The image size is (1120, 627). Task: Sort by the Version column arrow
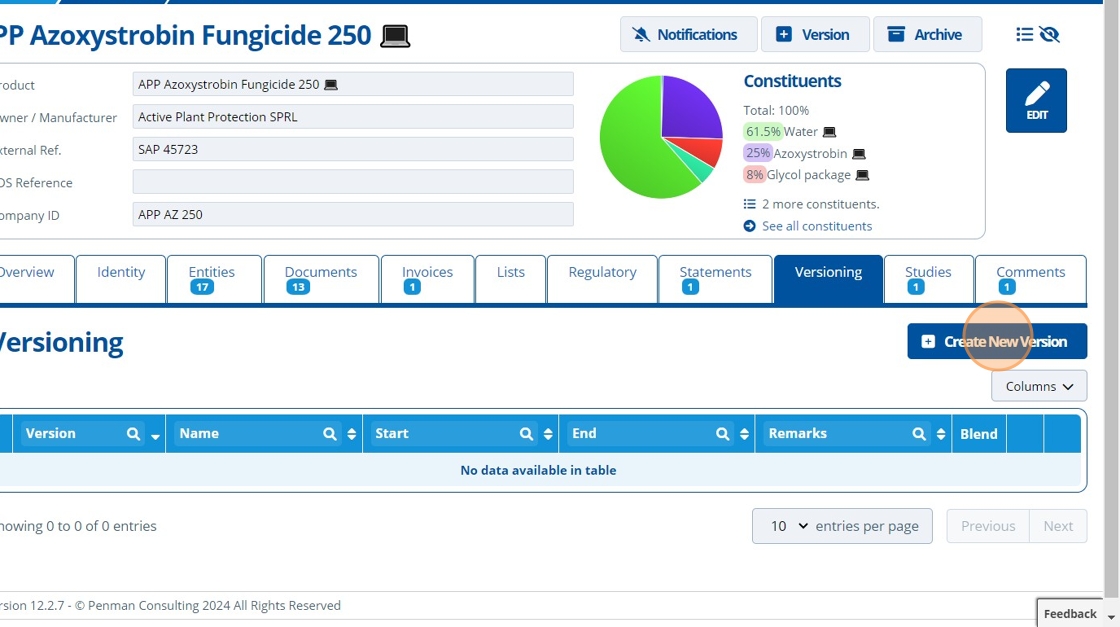[x=155, y=435]
